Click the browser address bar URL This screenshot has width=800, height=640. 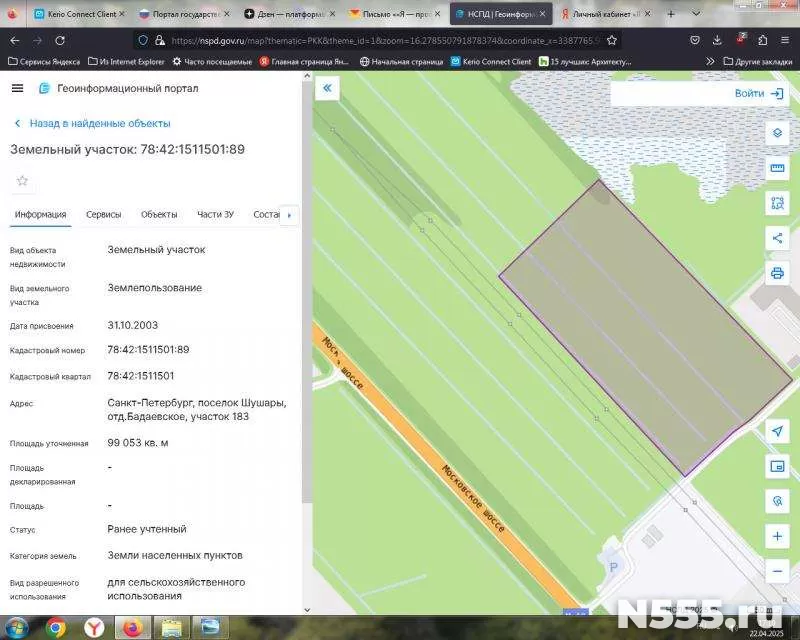click(380, 40)
